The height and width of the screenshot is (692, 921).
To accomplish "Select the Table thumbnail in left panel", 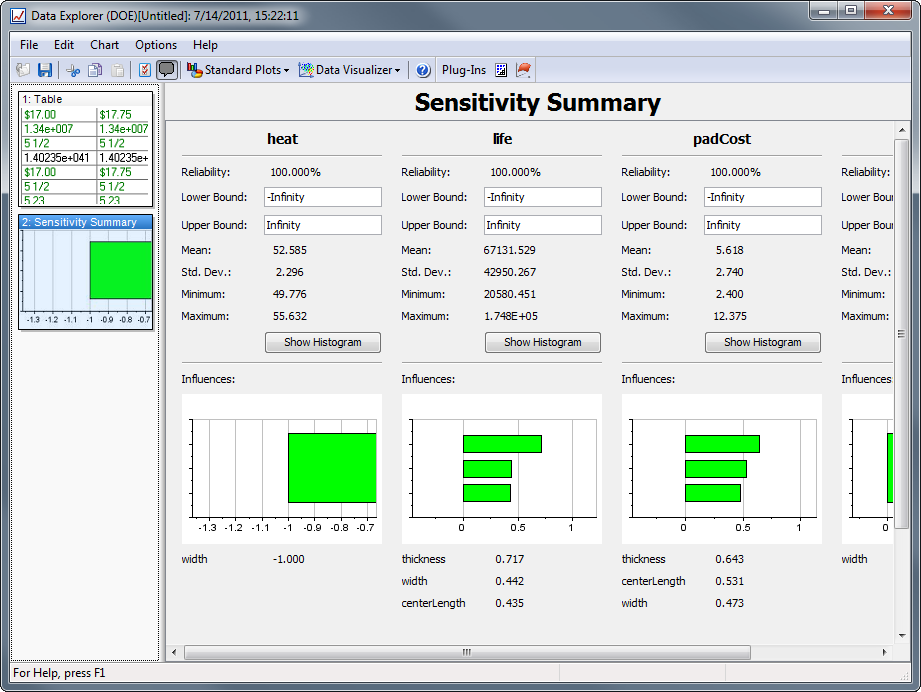I will coord(86,148).
